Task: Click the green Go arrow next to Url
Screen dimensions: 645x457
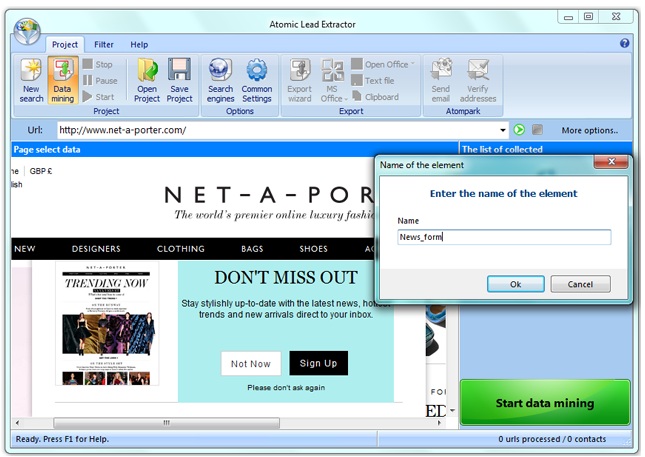Action: click(519, 130)
